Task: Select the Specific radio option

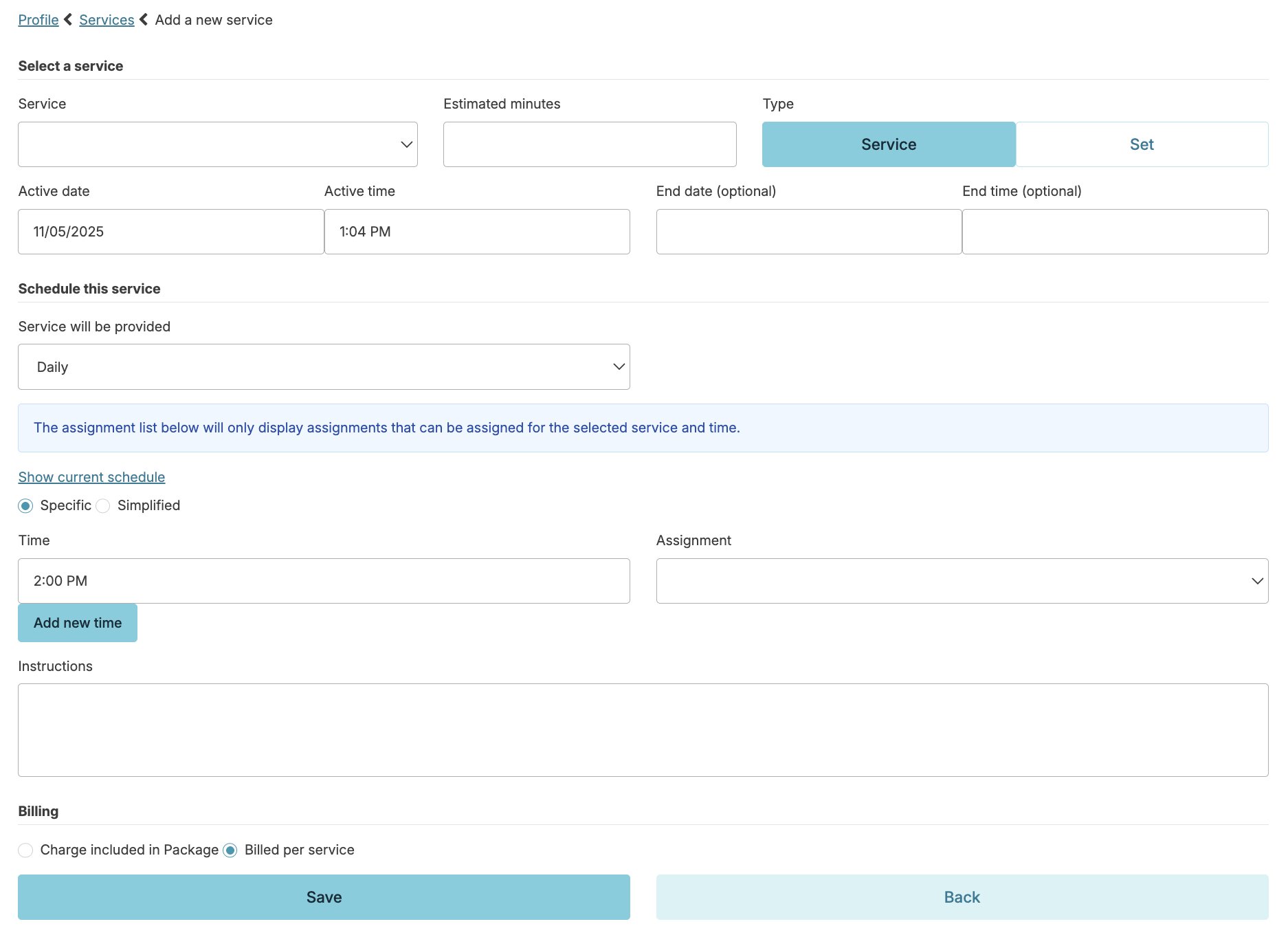Action: pos(26,506)
